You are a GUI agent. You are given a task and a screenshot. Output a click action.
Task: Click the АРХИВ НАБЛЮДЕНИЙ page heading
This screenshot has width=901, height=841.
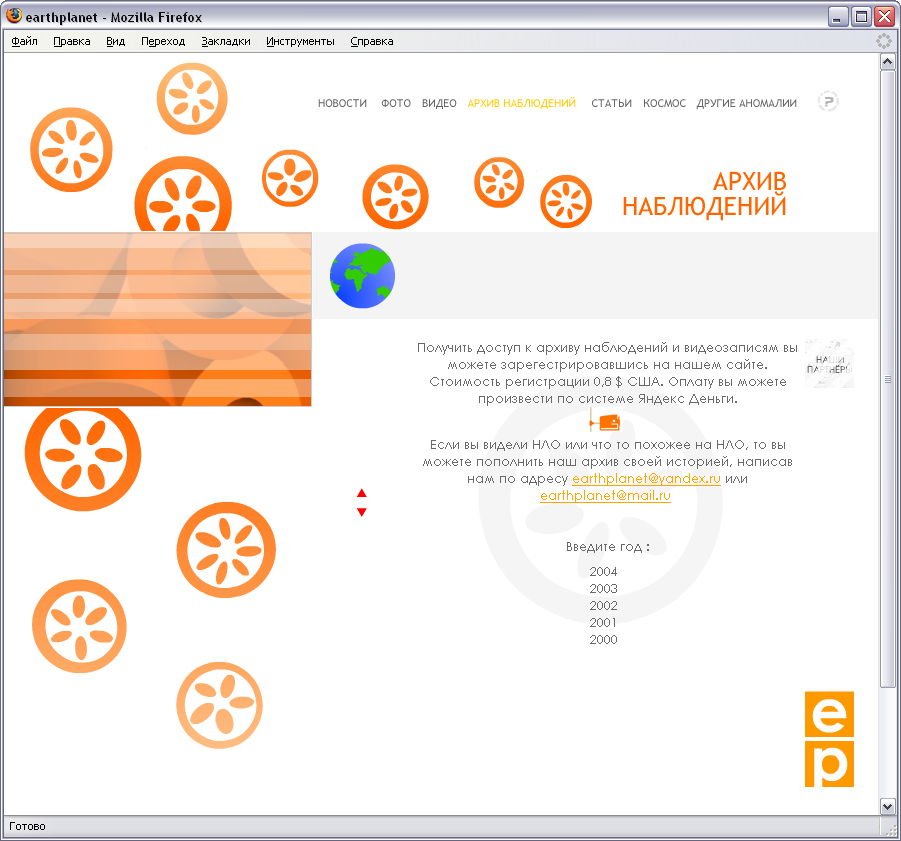coord(704,194)
